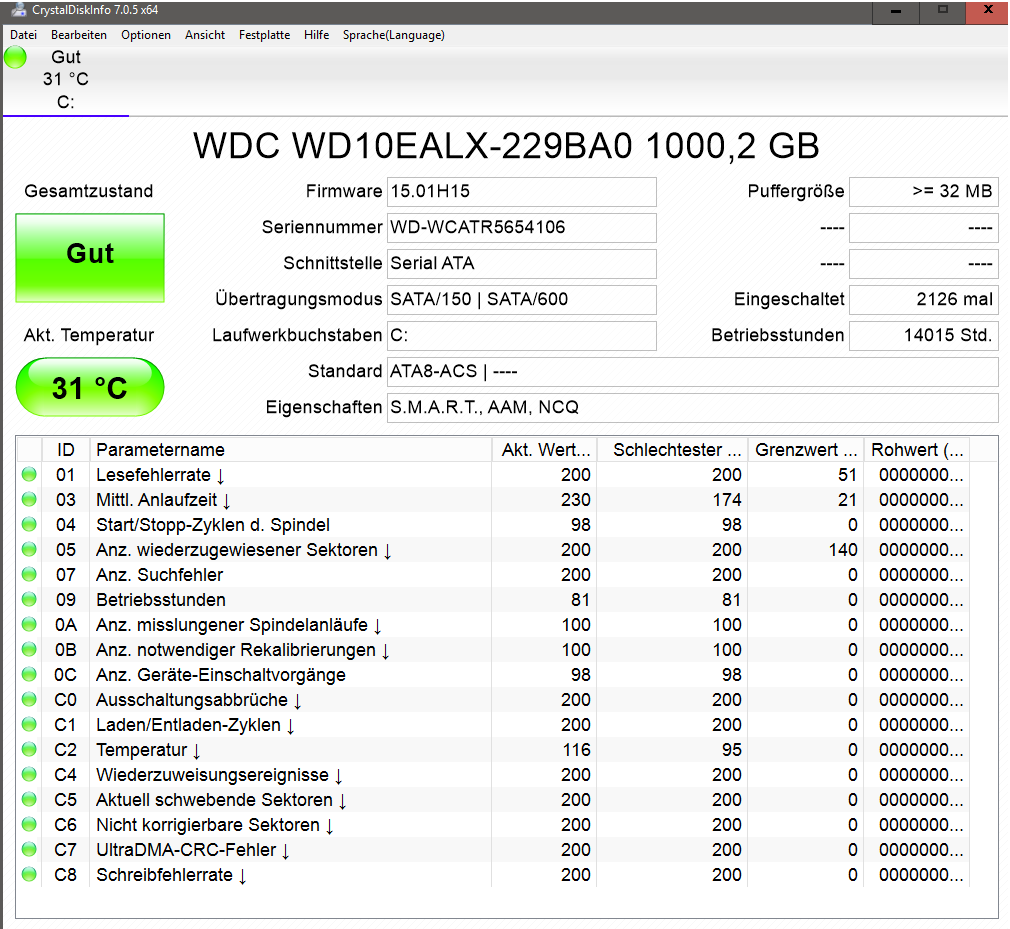This screenshot has width=1010, height=929.
Task: Click the status dot for Anz. misslungener Spindelanläufe
Action: click(x=29, y=624)
